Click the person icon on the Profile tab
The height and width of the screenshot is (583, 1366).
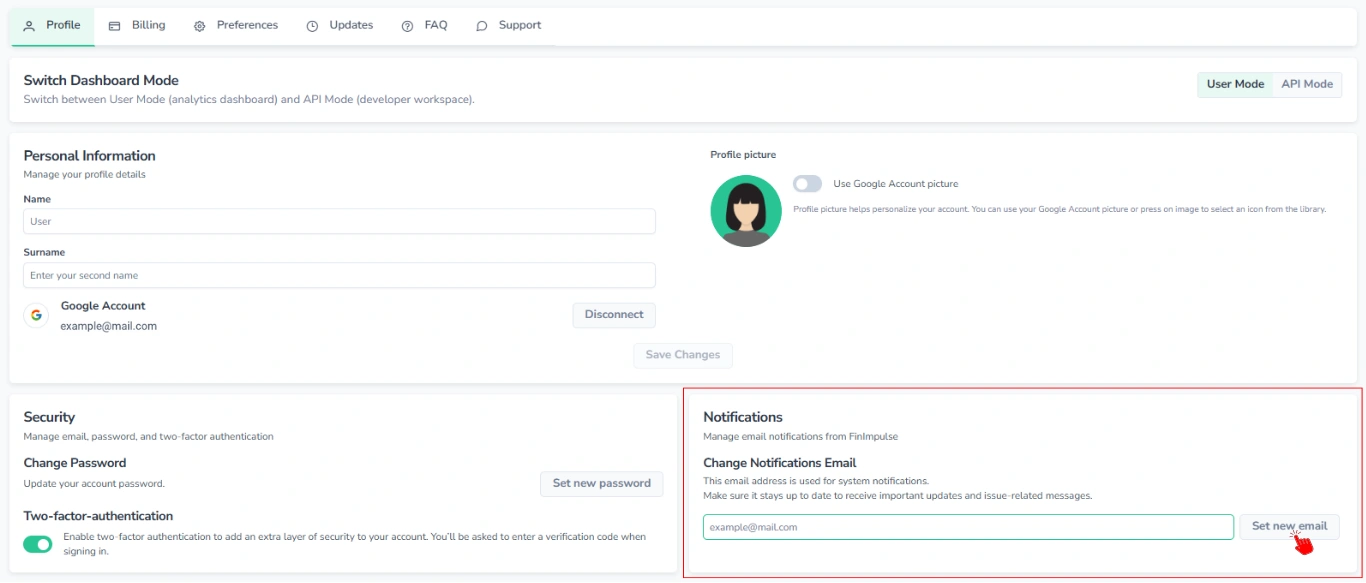tap(29, 25)
